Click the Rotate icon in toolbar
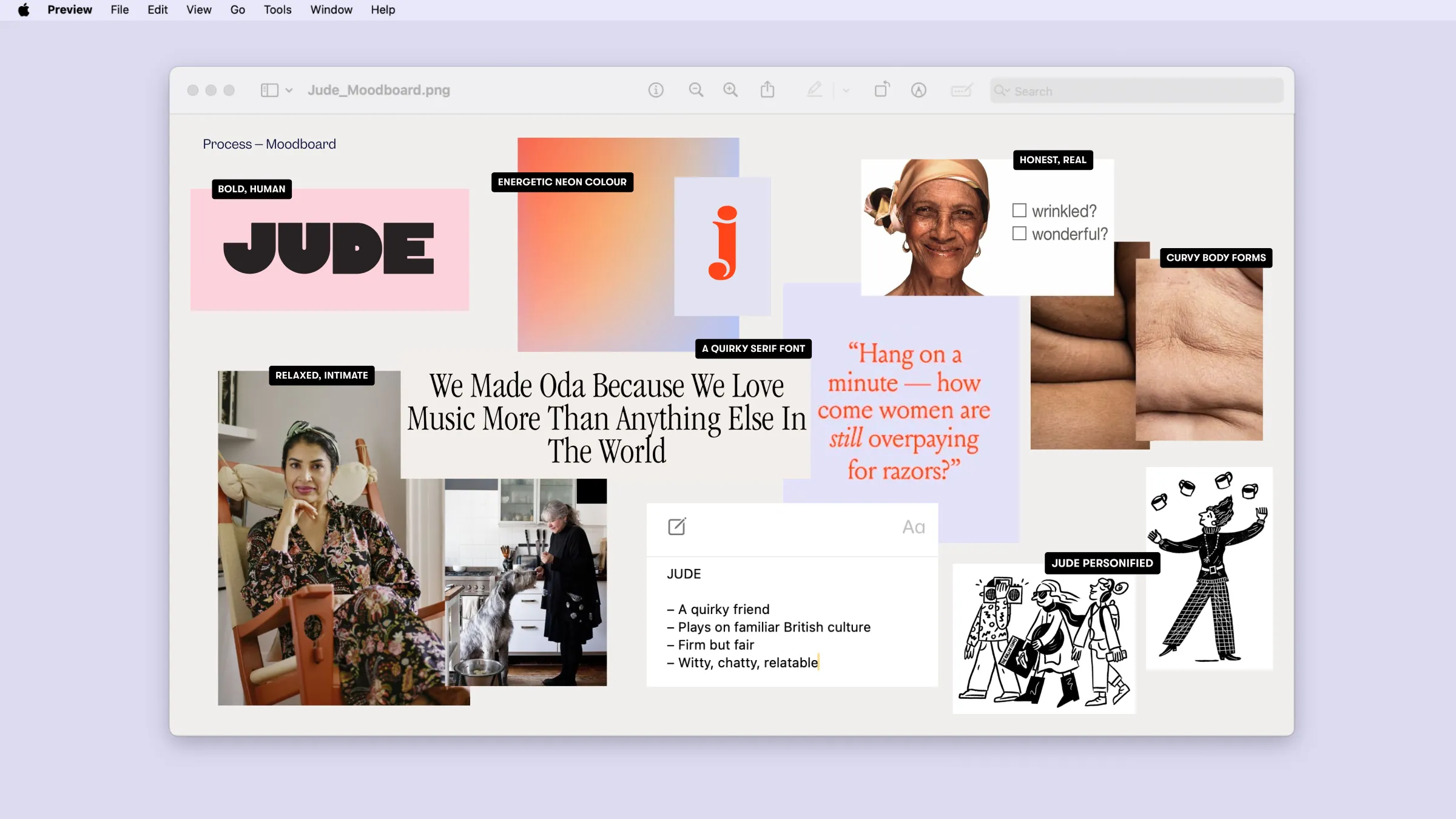This screenshot has height=819, width=1456. [x=882, y=90]
